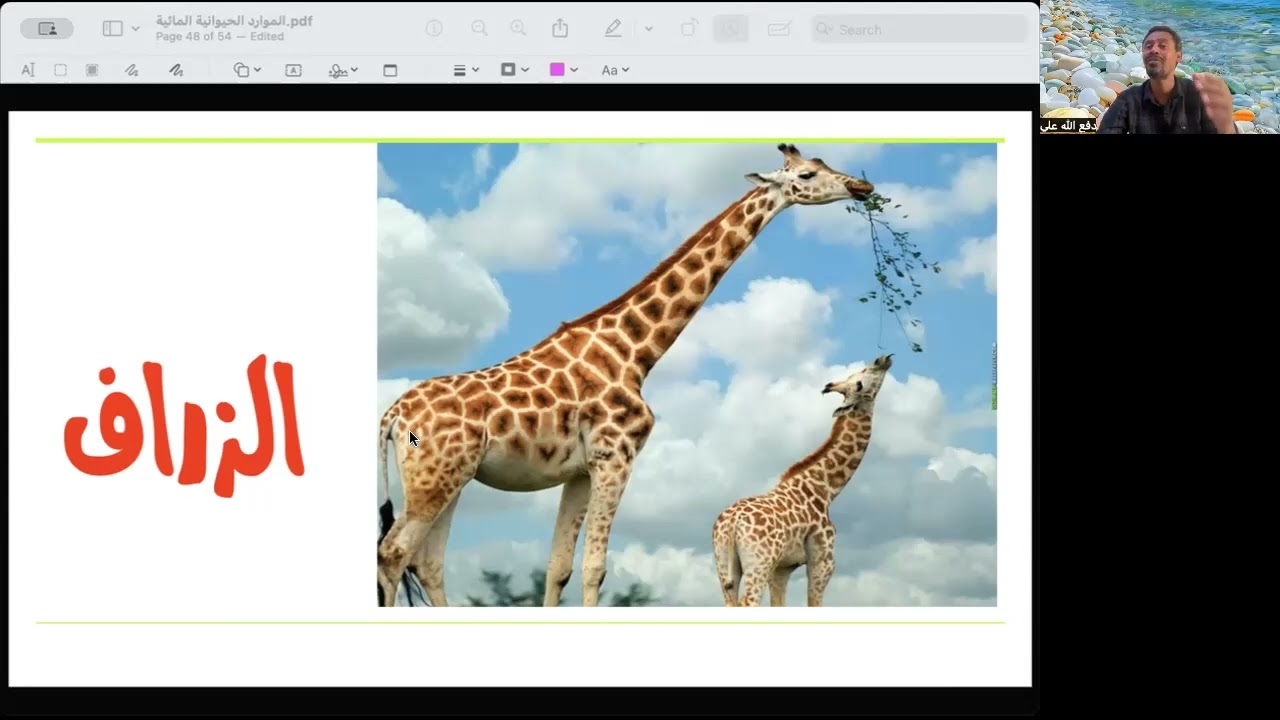Open the Border Color menu

pos(514,70)
